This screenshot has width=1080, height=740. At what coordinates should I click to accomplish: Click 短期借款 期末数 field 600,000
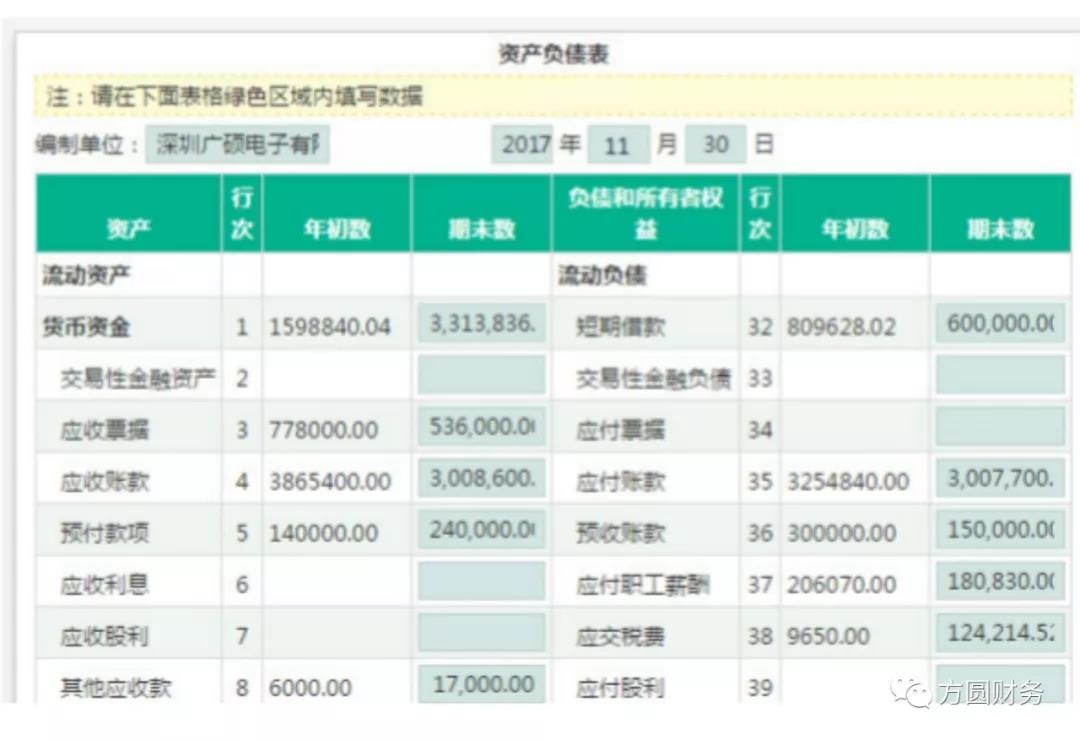(1000, 324)
